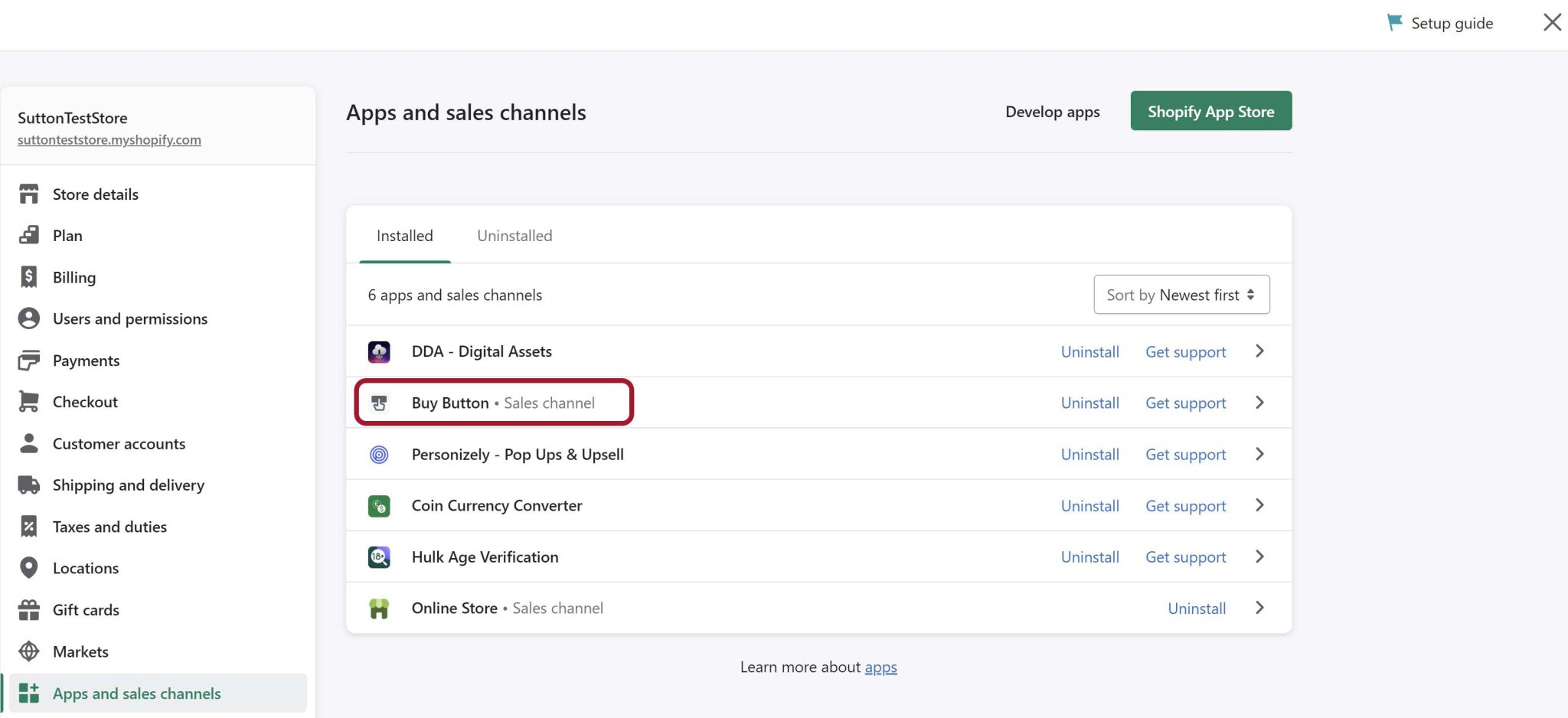Click the Users and permissions avatar icon
The height and width of the screenshot is (718, 1568).
tap(29, 318)
